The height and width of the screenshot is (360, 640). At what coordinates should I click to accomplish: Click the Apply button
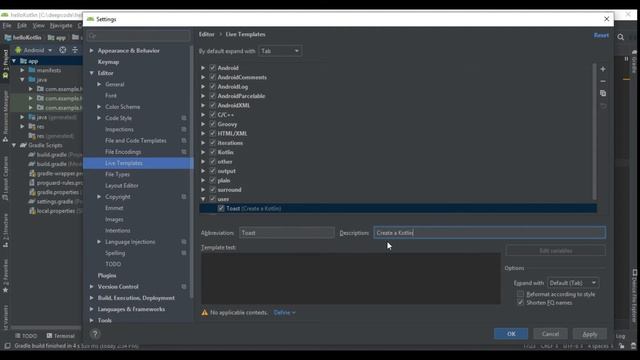(x=589, y=334)
